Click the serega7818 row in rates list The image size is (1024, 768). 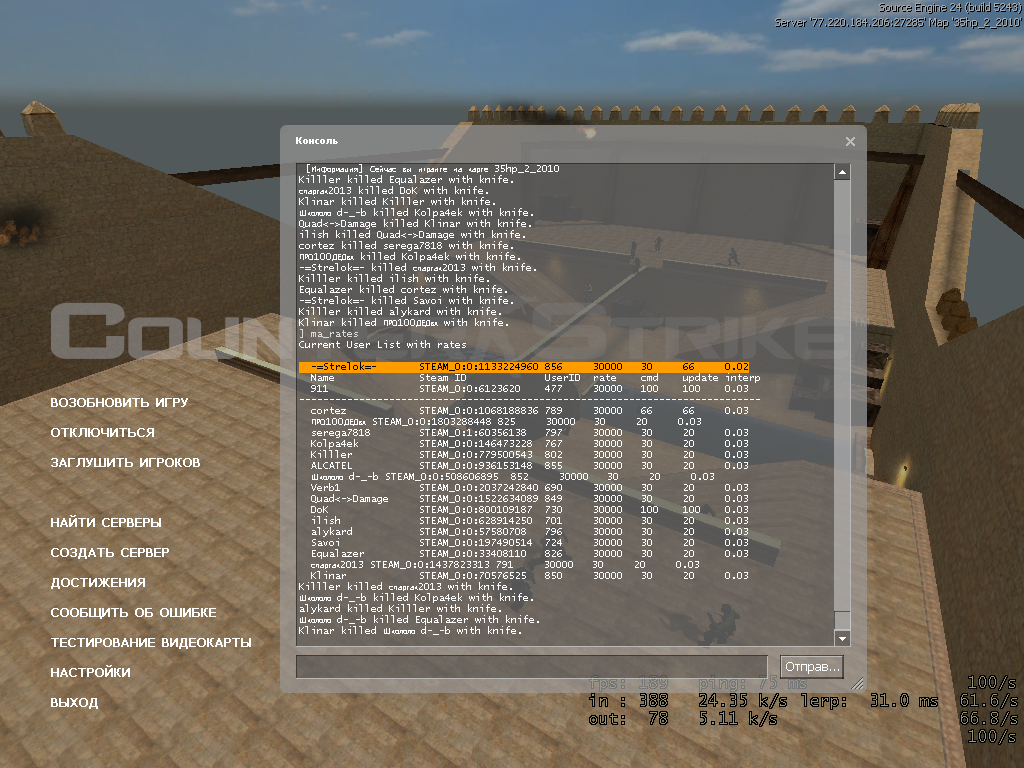click(530, 433)
